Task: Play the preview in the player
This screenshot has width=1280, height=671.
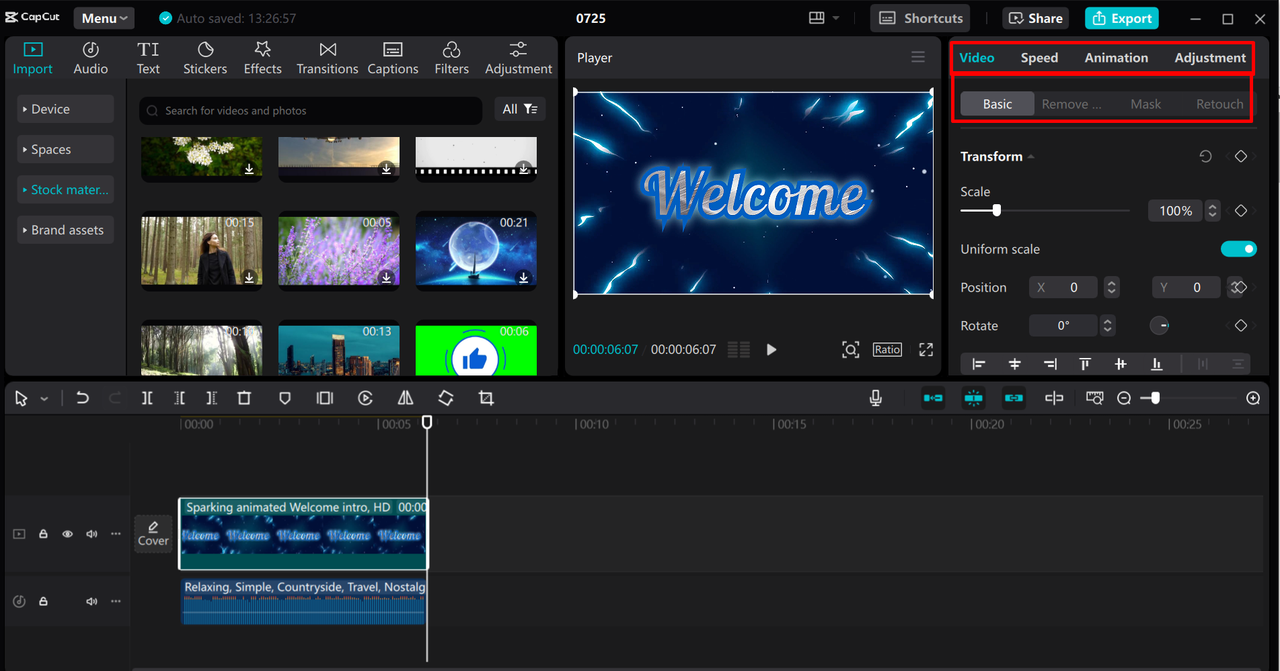Action: pos(771,350)
